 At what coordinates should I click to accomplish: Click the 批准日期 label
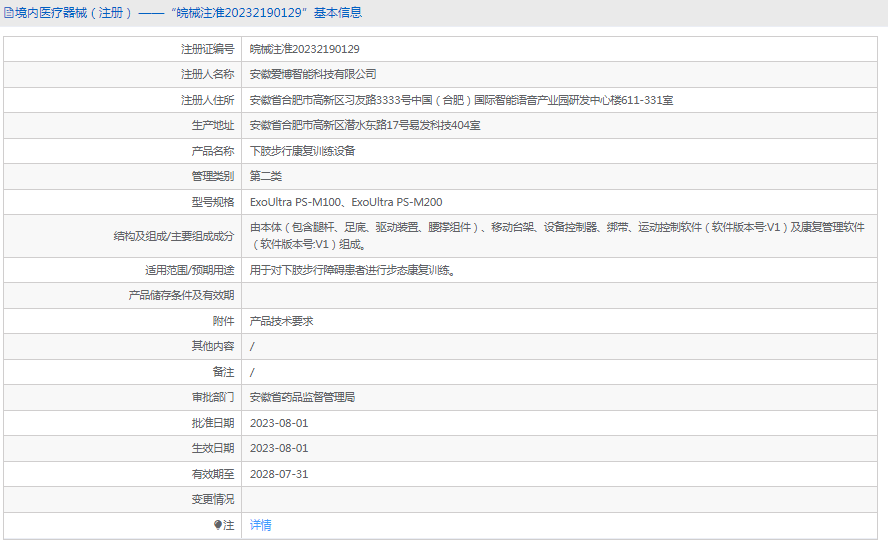click(x=213, y=423)
